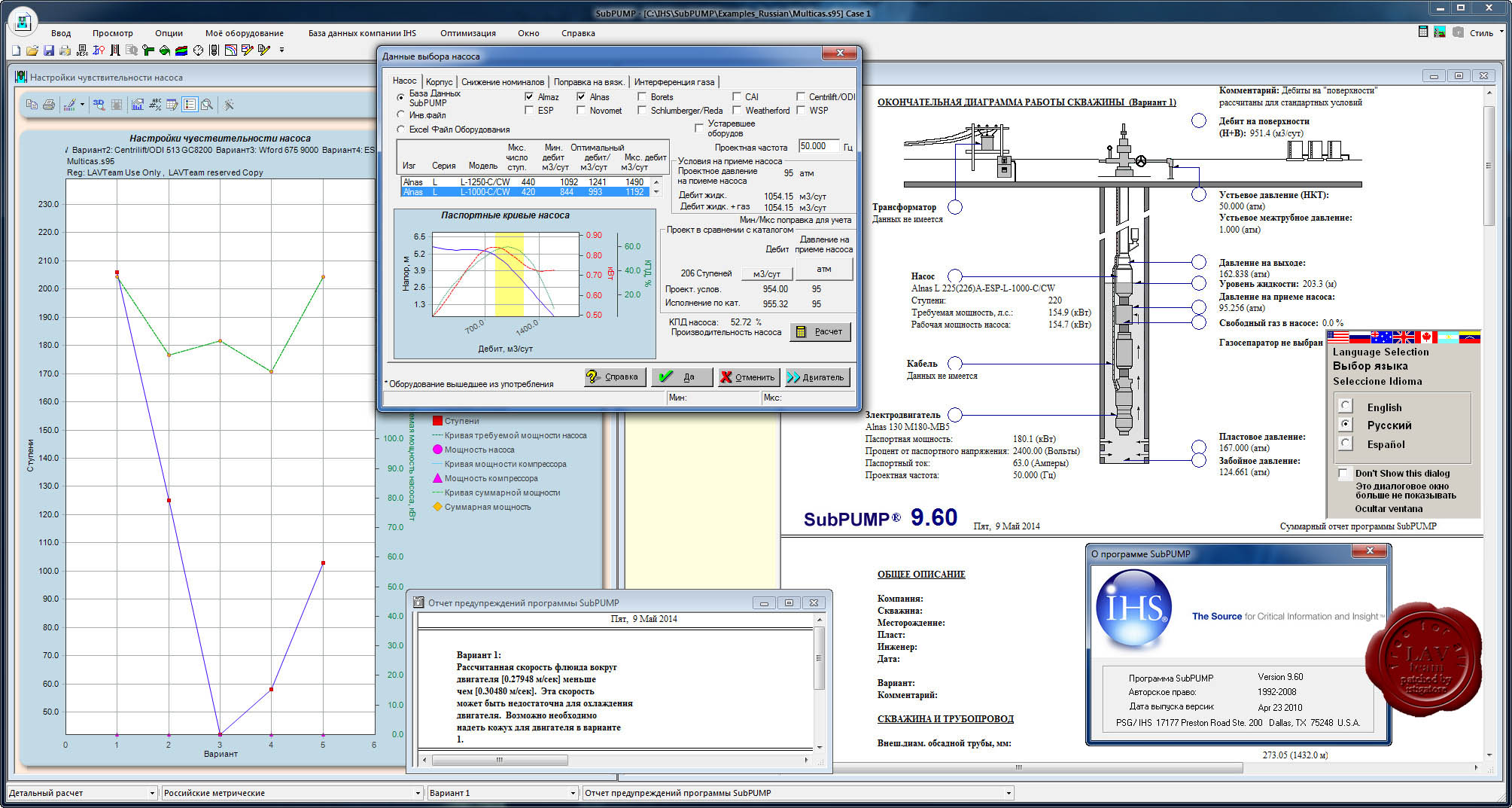The image size is (1512, 808).
Task: Click the Проектная частота 50.000 field
Action: point(818,146)
